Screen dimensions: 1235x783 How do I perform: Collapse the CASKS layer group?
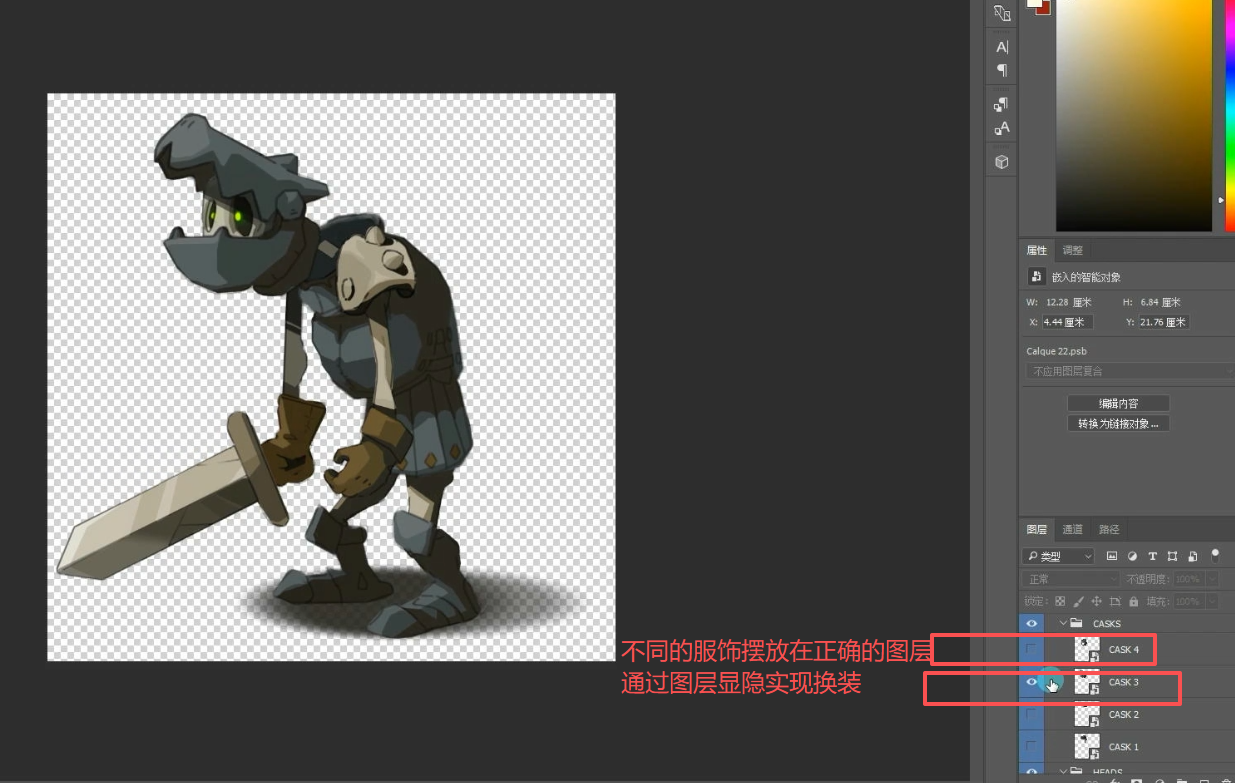click(x=1063, y=623)
